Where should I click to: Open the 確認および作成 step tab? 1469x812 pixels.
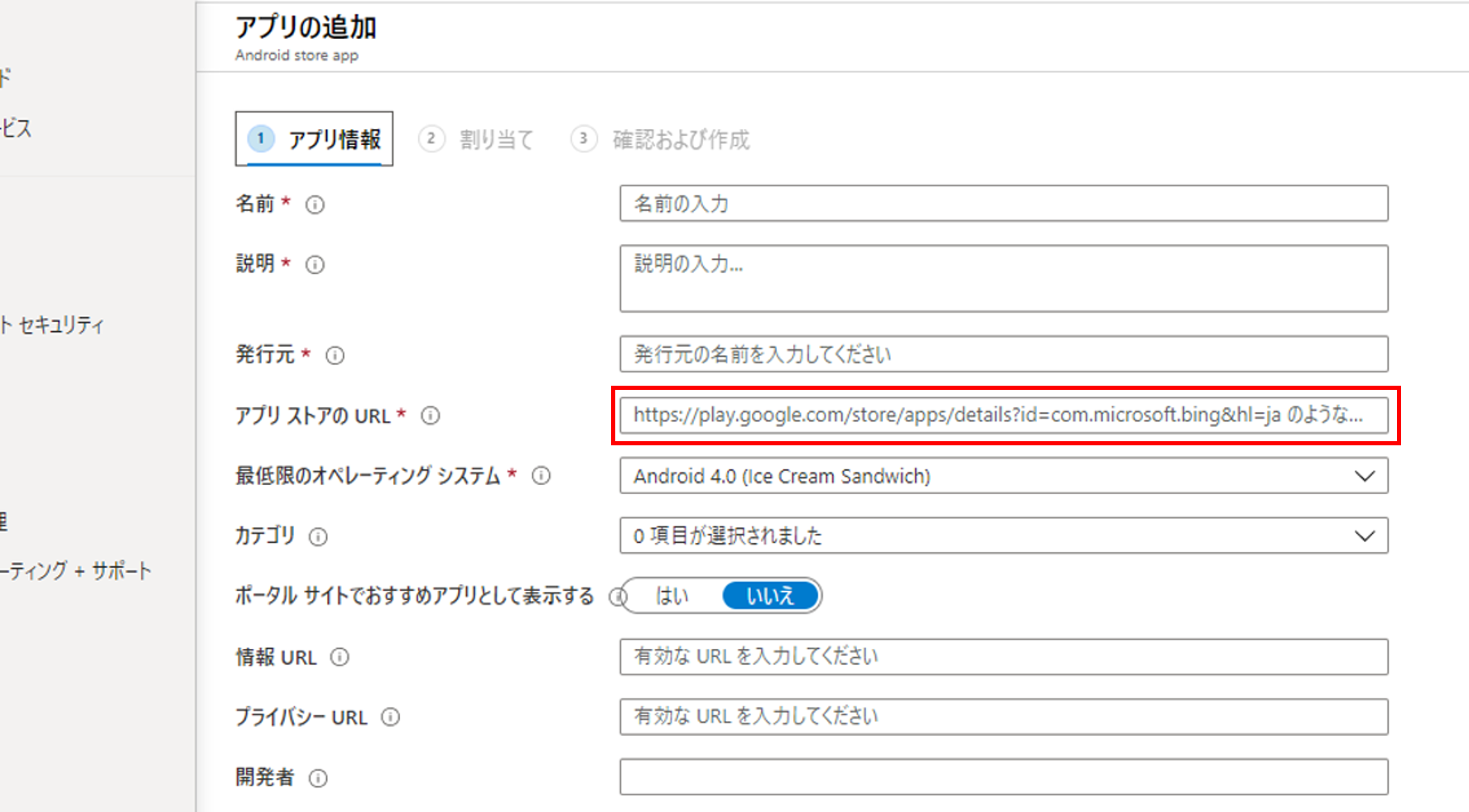coord(661,139)
